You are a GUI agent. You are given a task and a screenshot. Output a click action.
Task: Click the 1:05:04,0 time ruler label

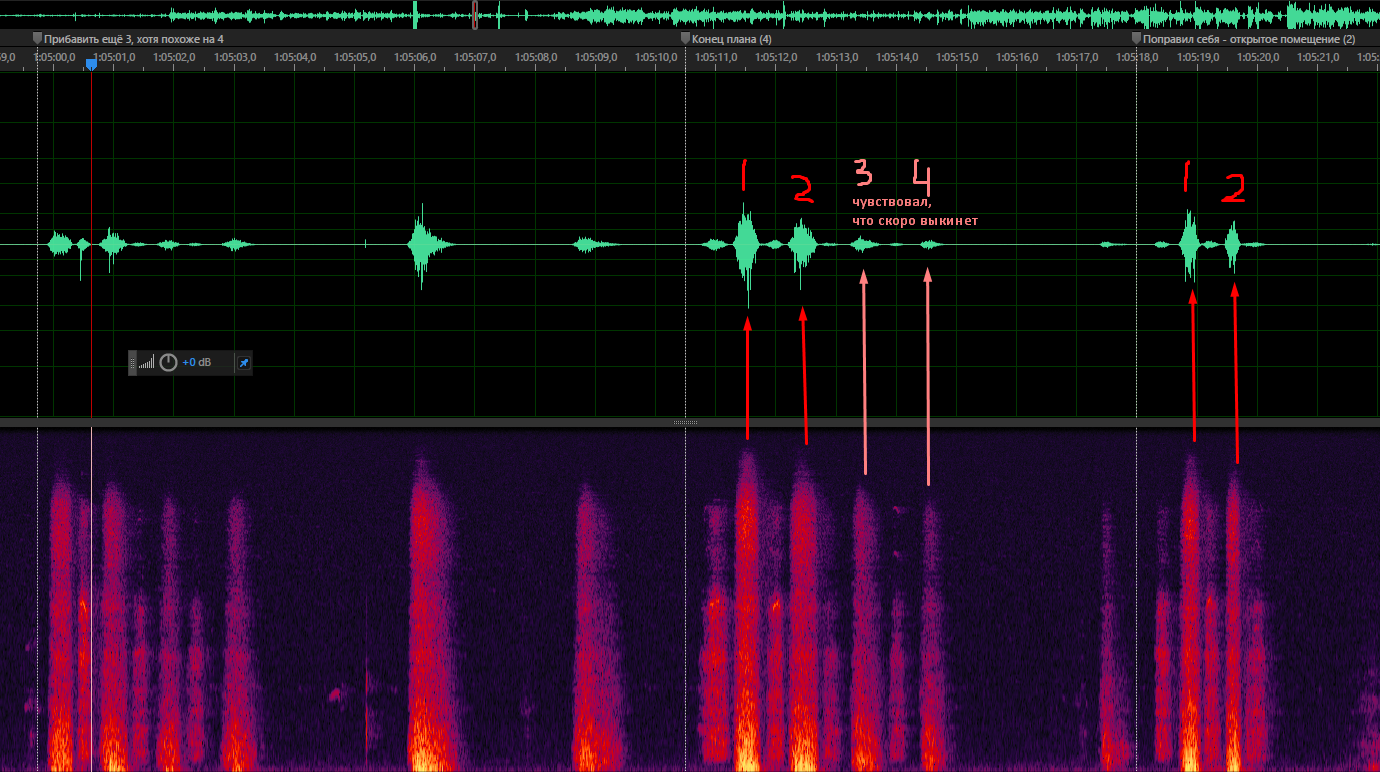pos(294,57)
